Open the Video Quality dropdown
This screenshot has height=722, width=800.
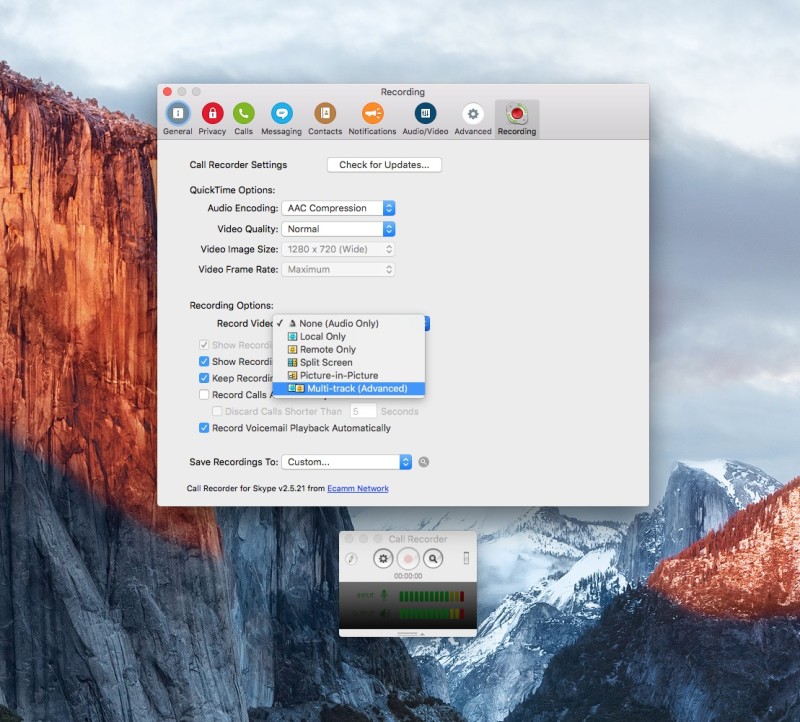[x=338, y=229]
